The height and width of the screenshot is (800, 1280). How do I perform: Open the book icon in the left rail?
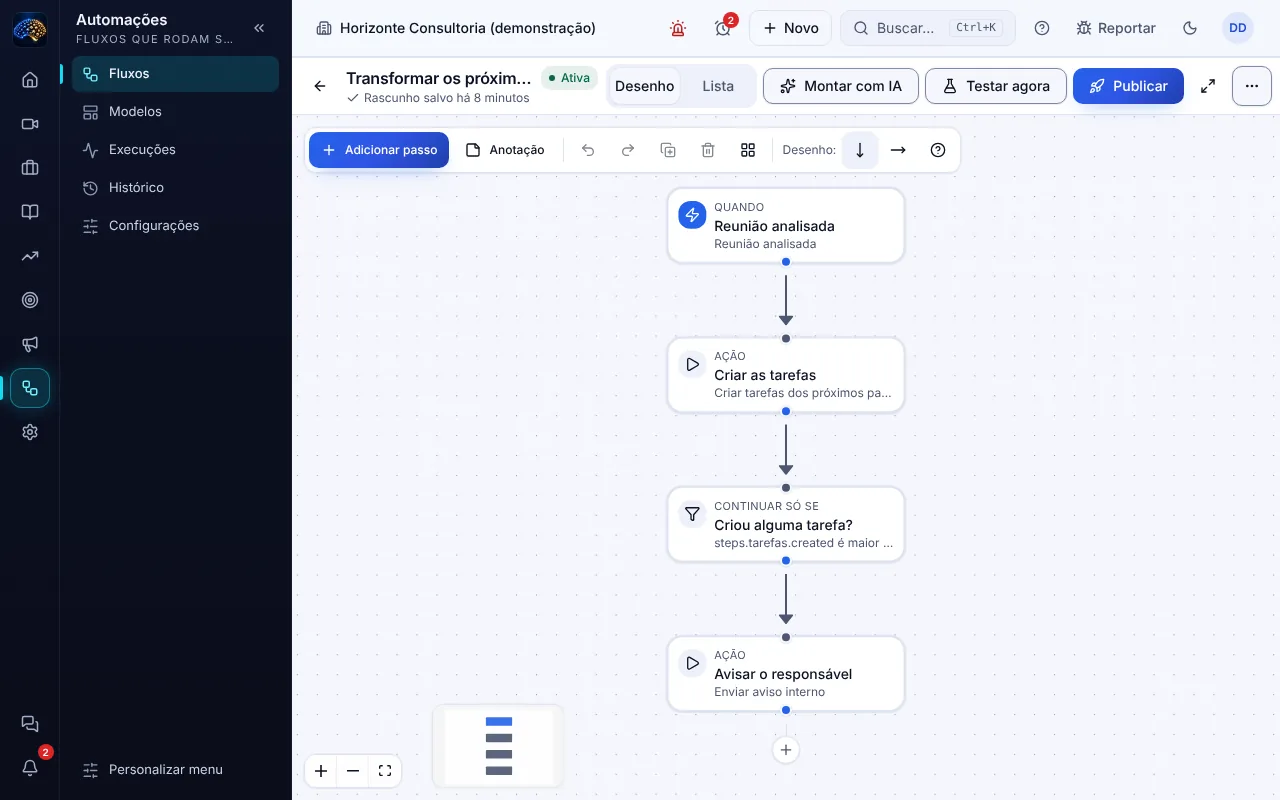(30, 212)
